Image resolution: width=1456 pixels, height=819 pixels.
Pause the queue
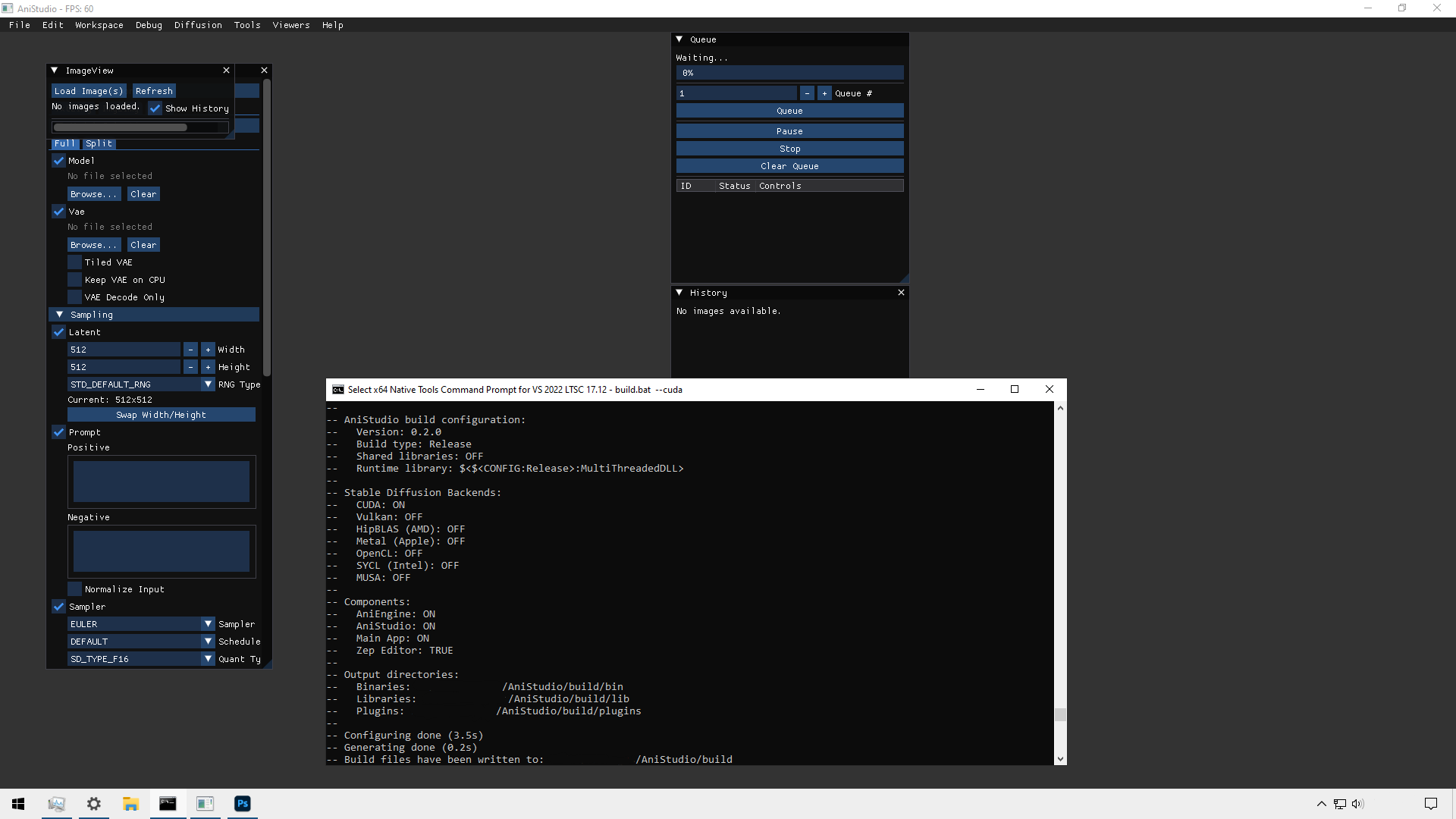(x=789, y=131)
